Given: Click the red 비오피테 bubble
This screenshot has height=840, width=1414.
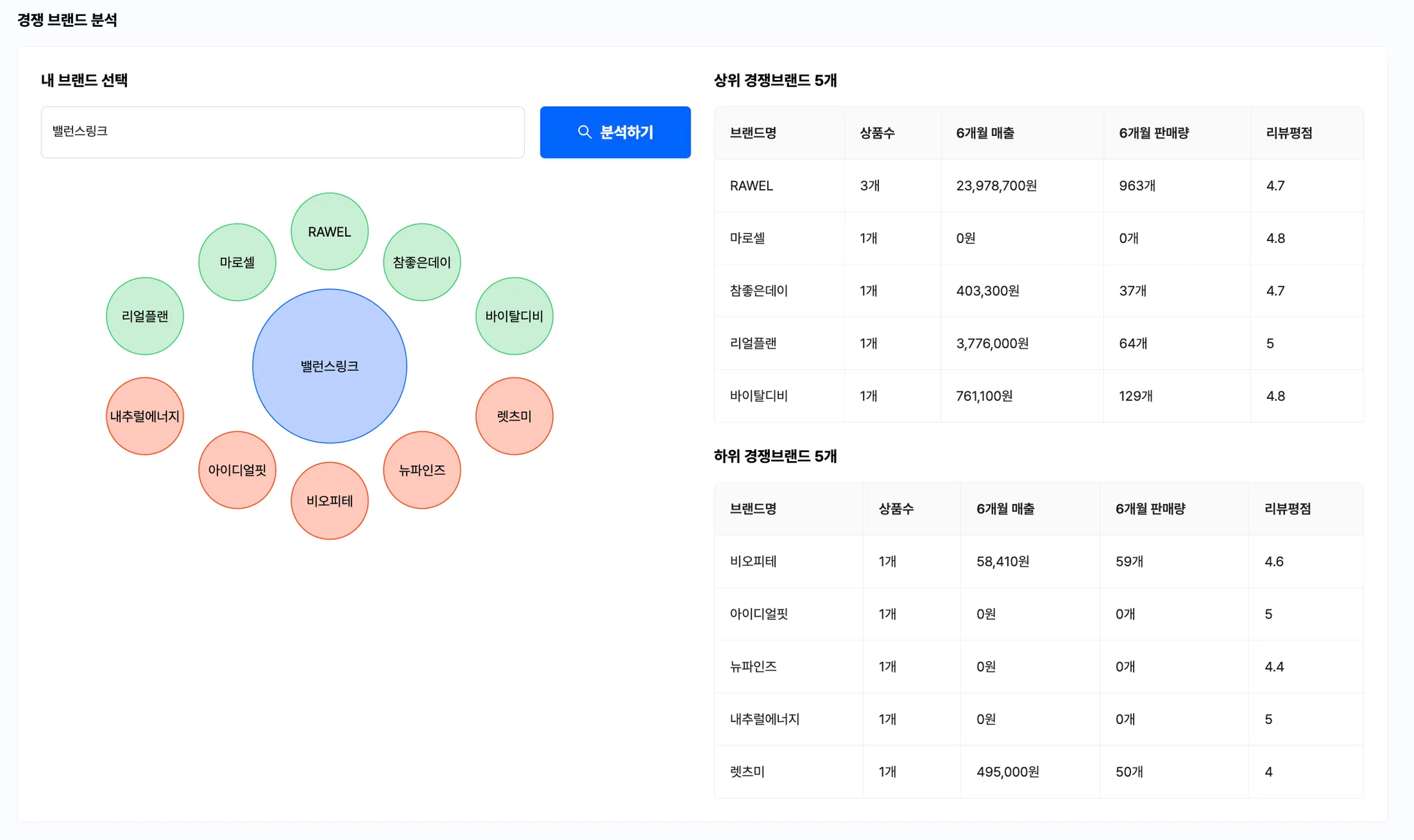Looking at the screenshot, I should [x=329, y=501].
